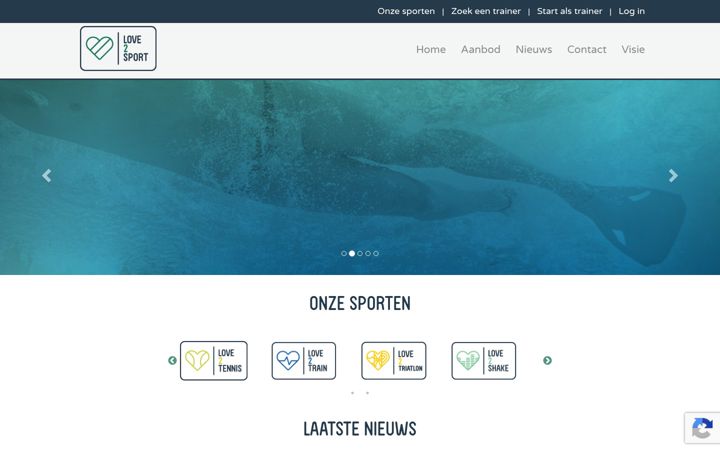Select the third hero slide indicator dot

(360, 253)
